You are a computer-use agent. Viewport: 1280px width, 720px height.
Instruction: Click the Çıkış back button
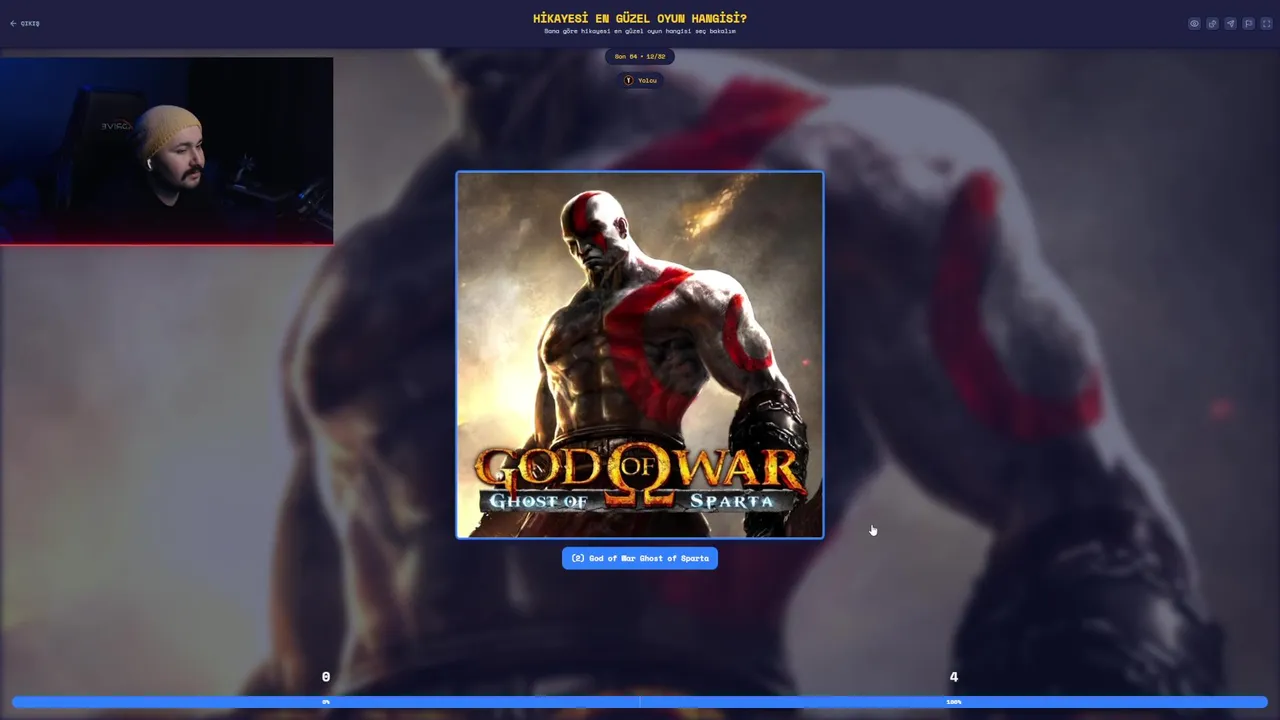[x=25, y=23]
